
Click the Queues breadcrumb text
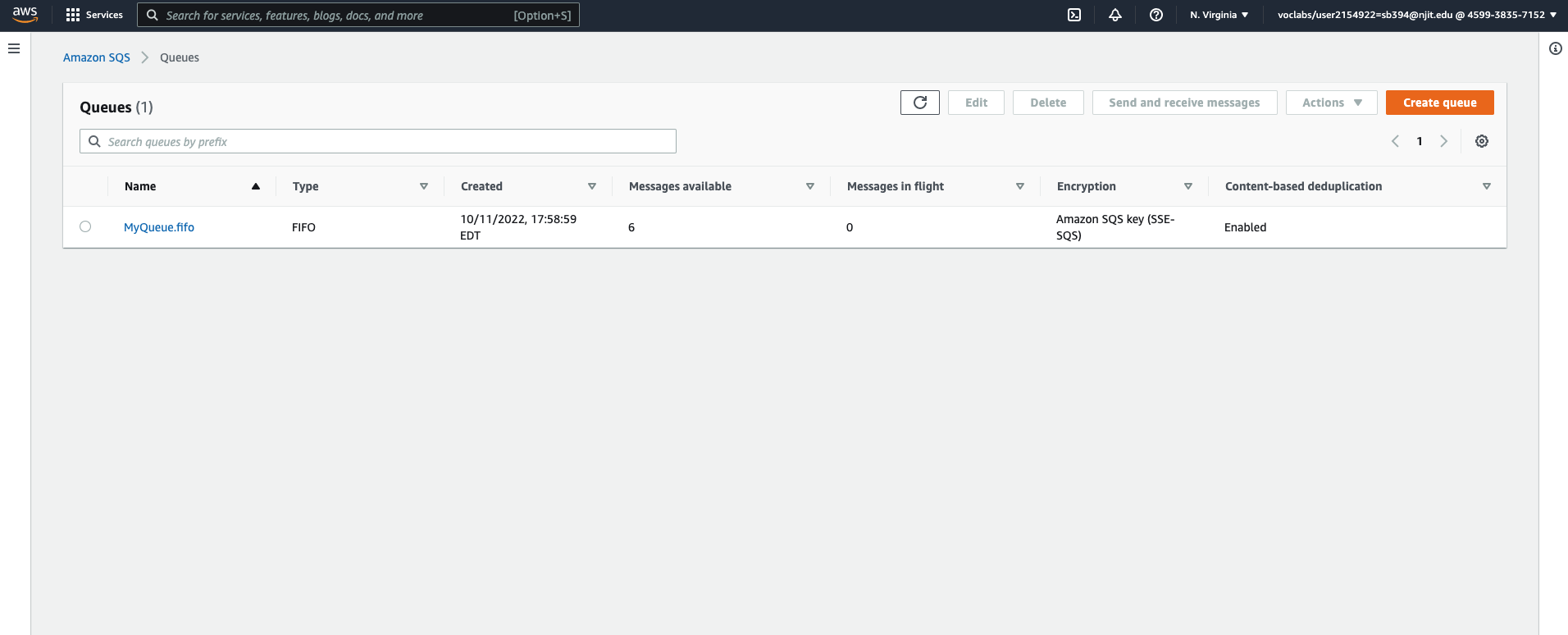(x=180, y=57)
